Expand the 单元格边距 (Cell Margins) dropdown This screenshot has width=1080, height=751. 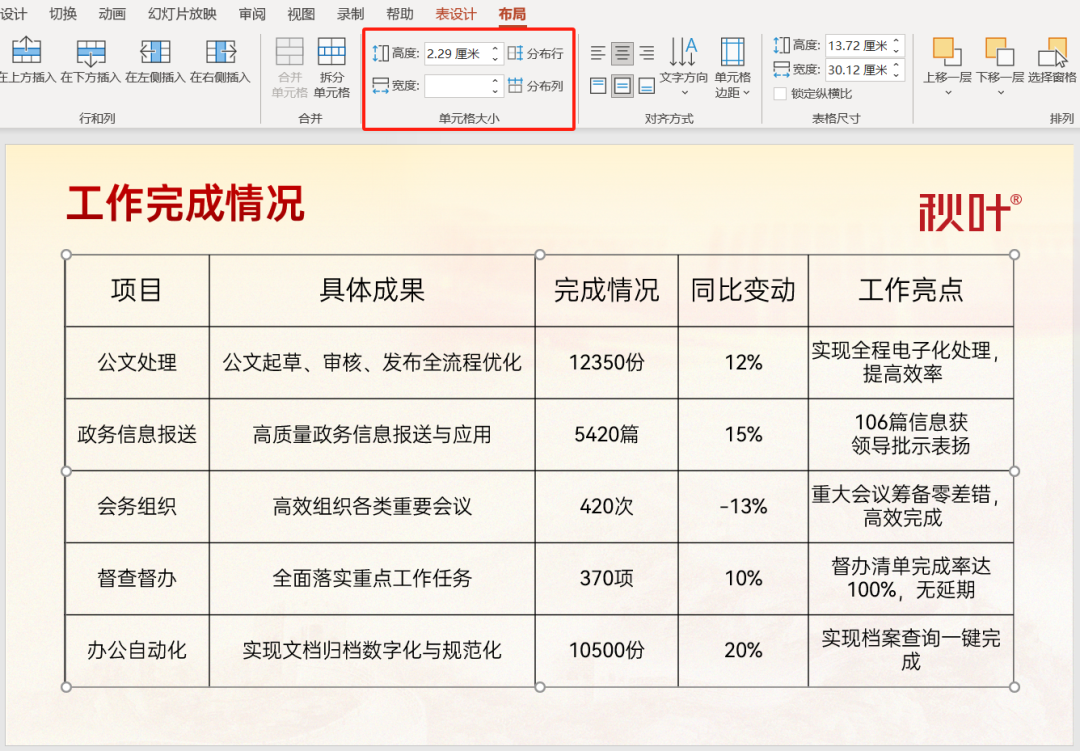(733, 68)
